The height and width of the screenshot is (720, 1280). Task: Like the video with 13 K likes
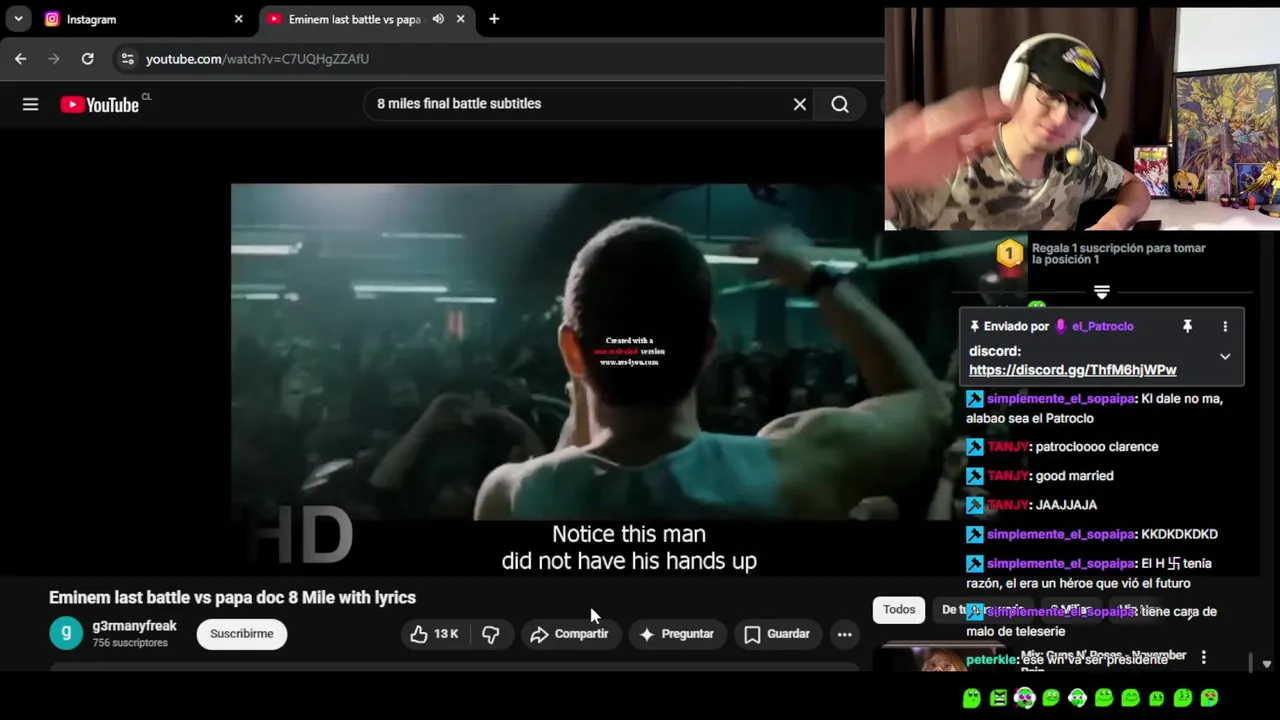tap(434, 634)
